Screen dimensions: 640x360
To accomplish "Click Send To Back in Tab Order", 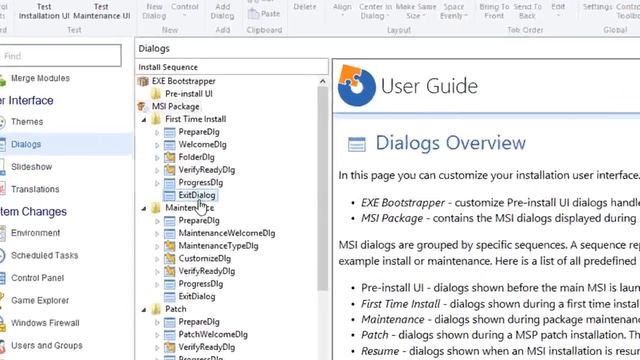I will (x=527, y=11).
